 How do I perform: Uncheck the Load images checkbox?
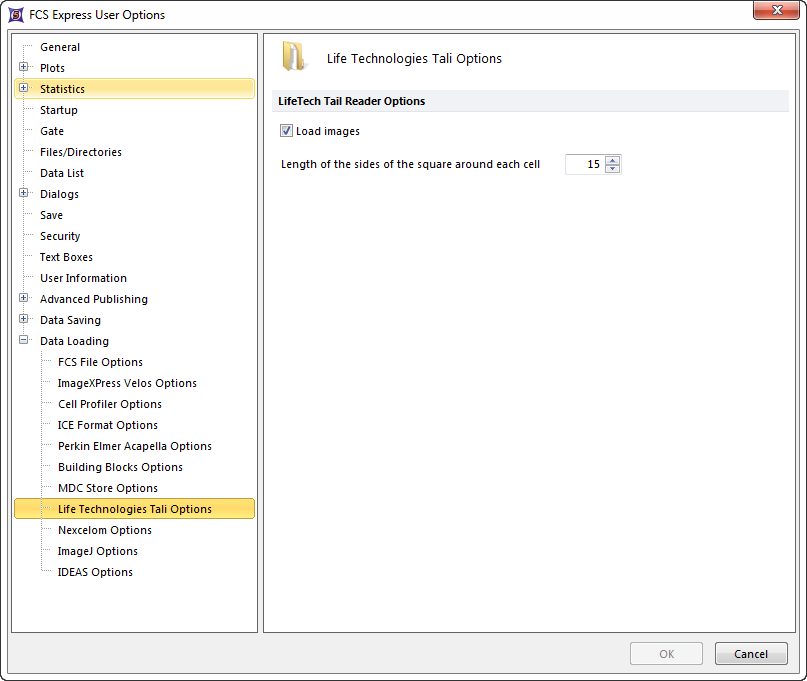287,131
